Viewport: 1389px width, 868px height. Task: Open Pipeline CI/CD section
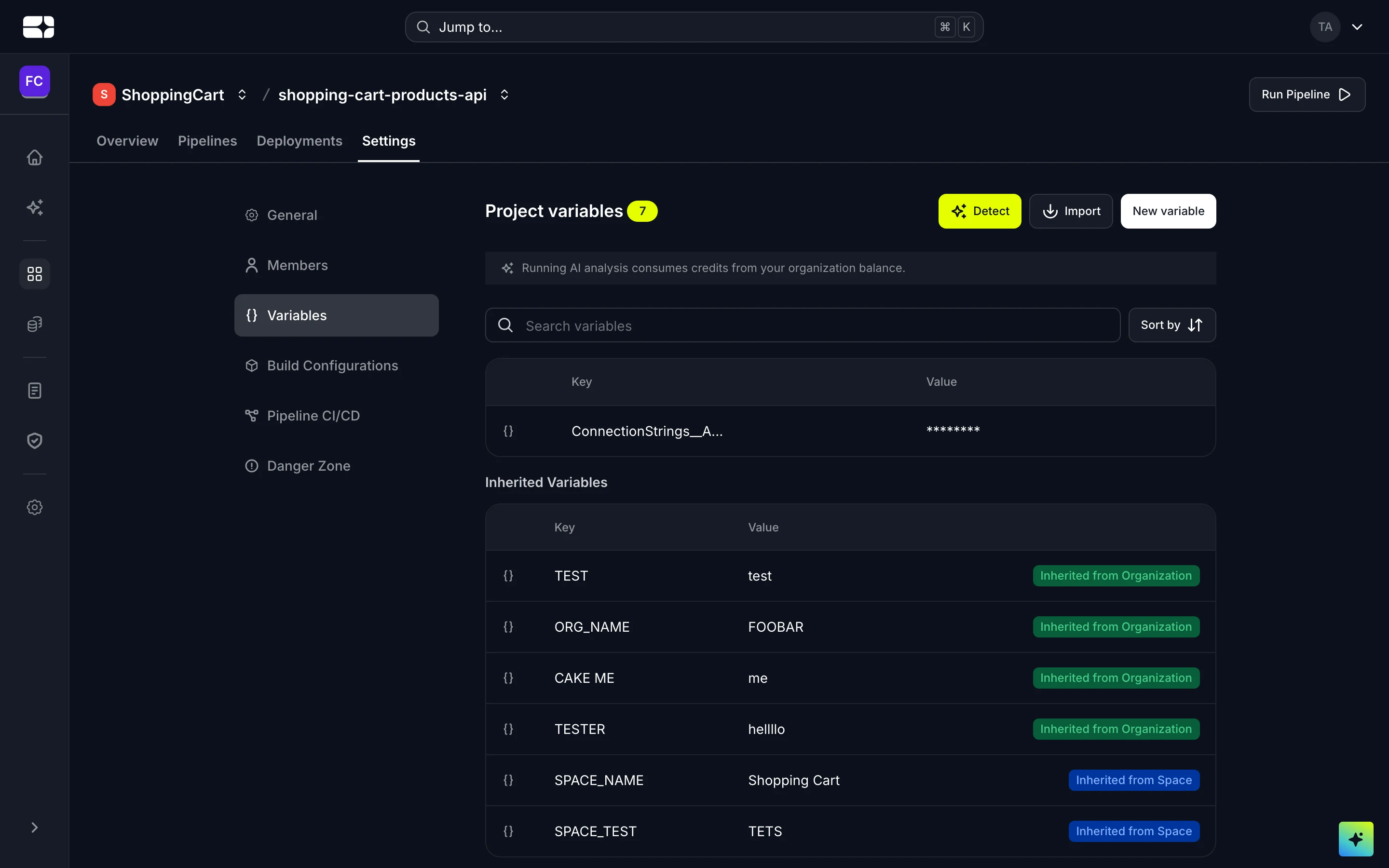(336, 416)
